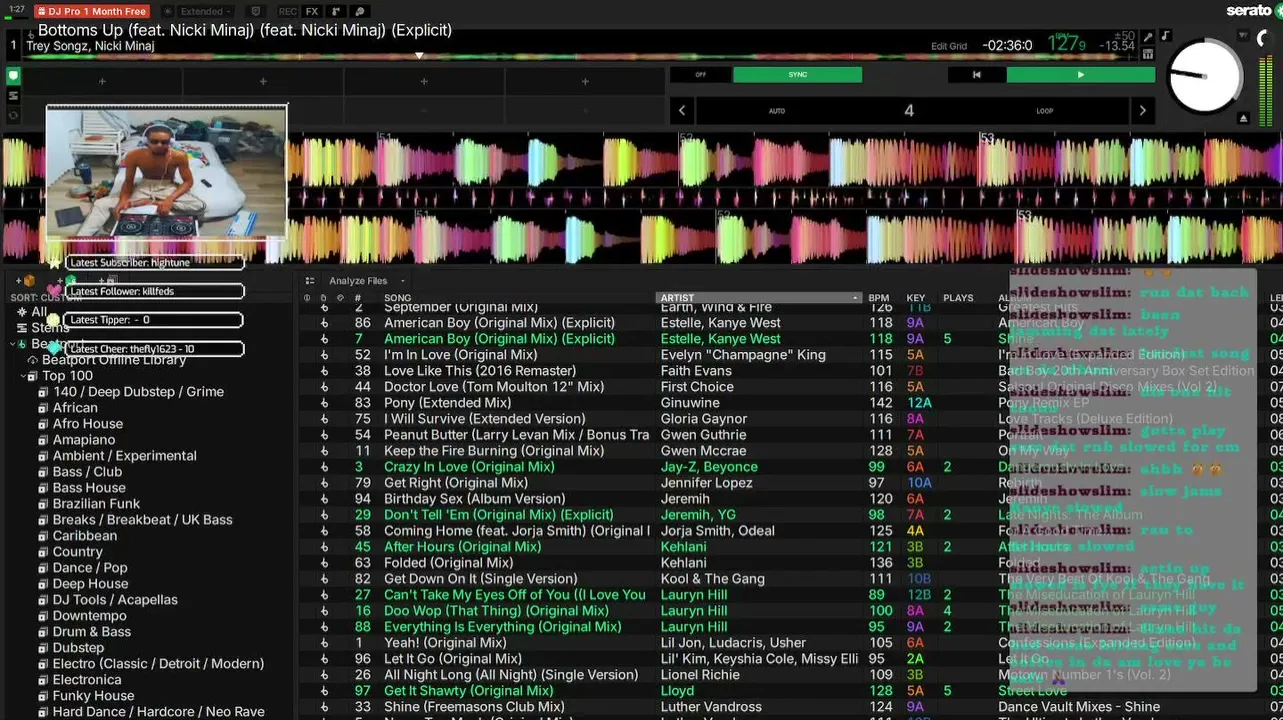Sort tracks by KEY column header

(x=916, y=298)
